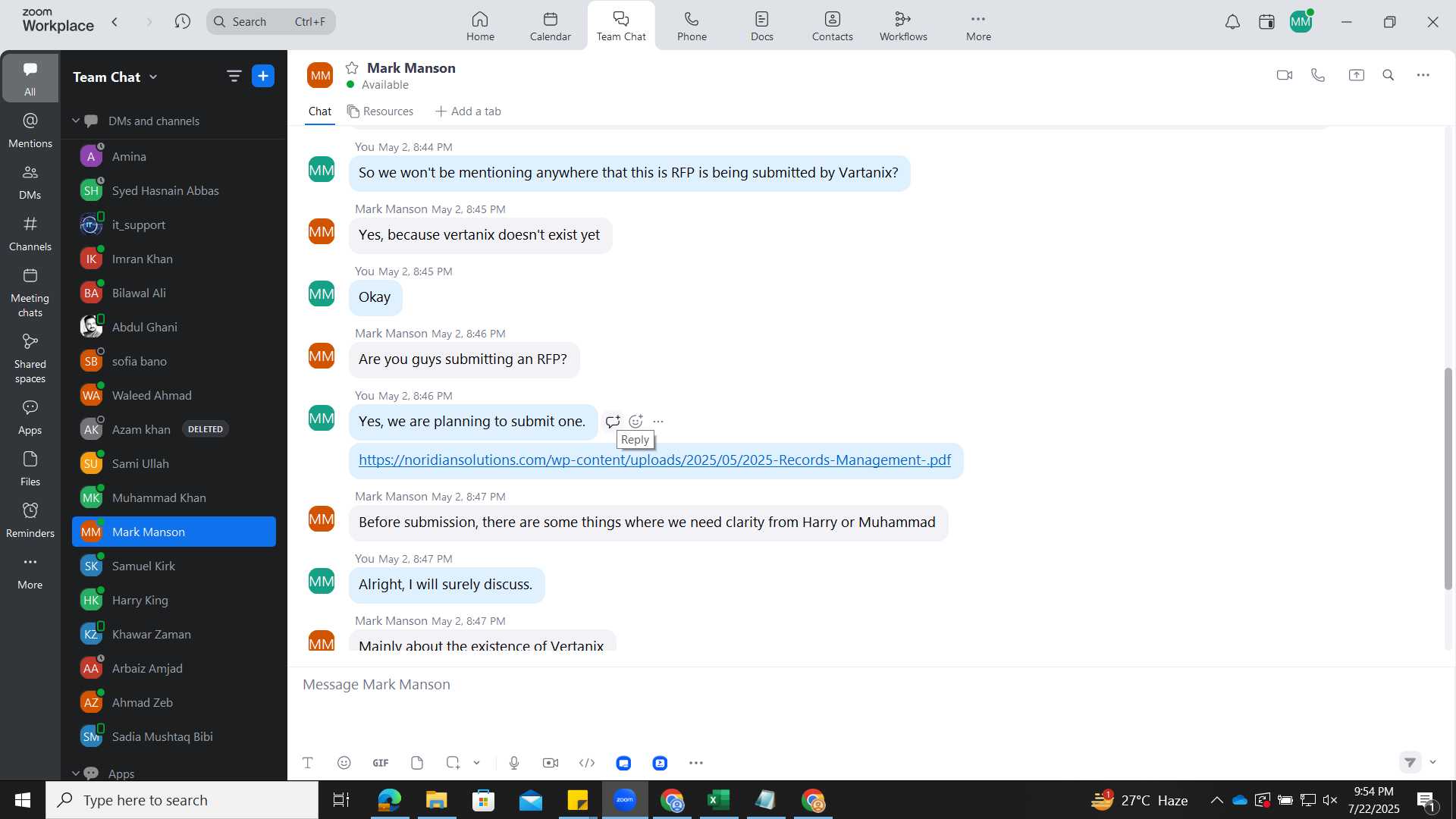
Task: Open the chat list filter icon
Action: [x=234, y=76]
